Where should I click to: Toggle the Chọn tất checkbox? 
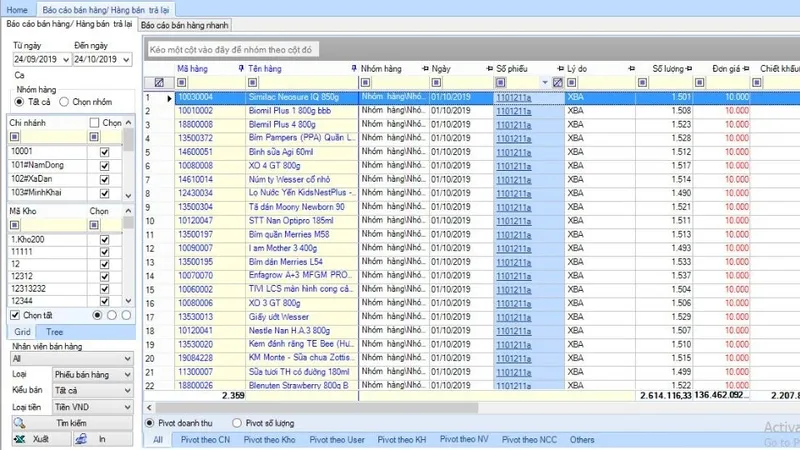point(15,315)
